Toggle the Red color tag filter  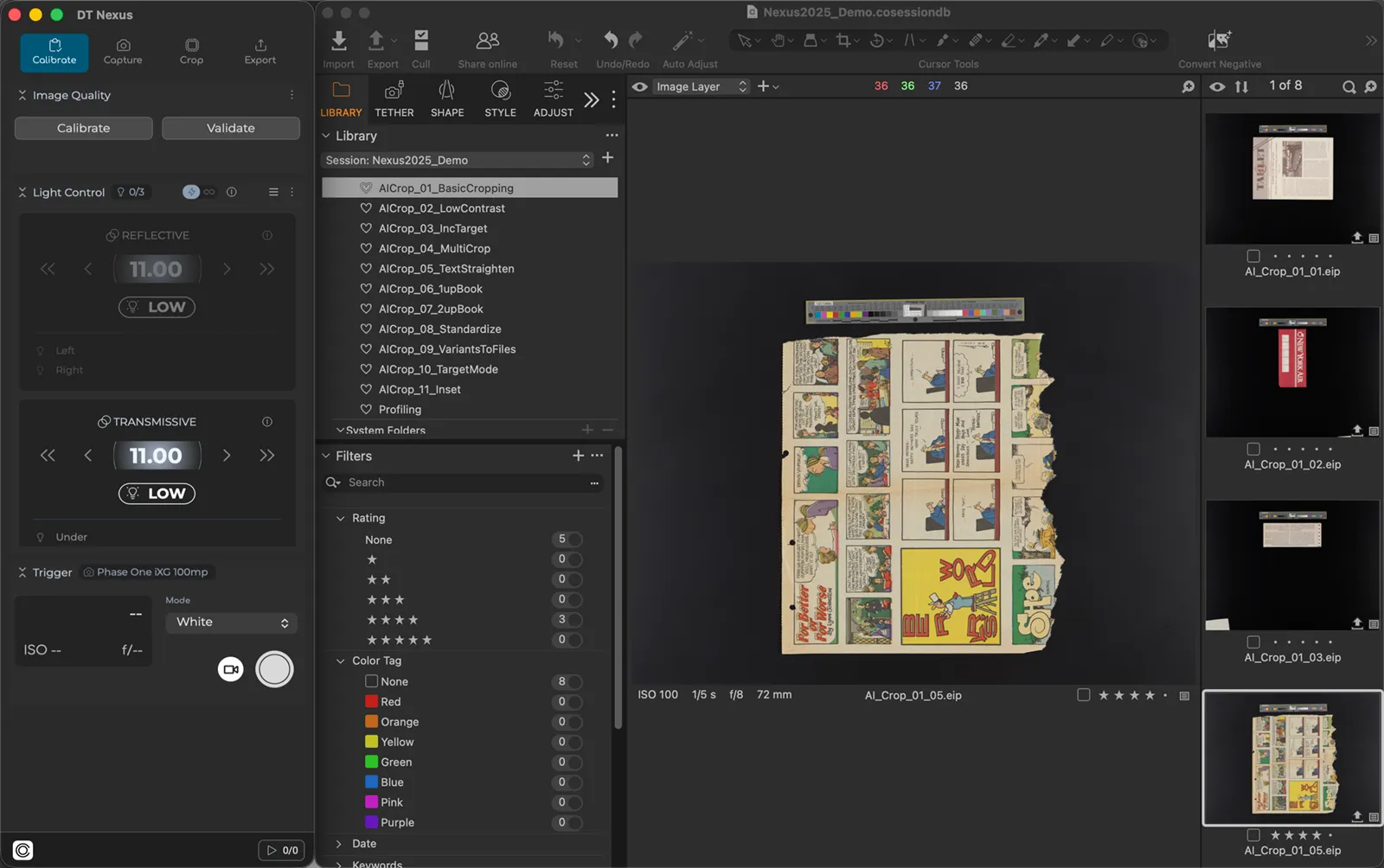[570, 702]
